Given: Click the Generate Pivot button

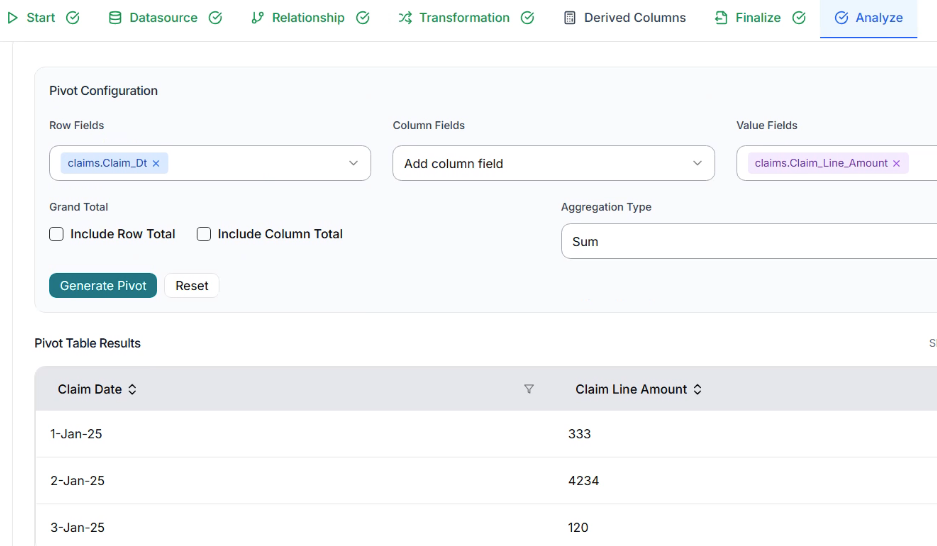Looking at the screenshot, I should coord(103,285).
